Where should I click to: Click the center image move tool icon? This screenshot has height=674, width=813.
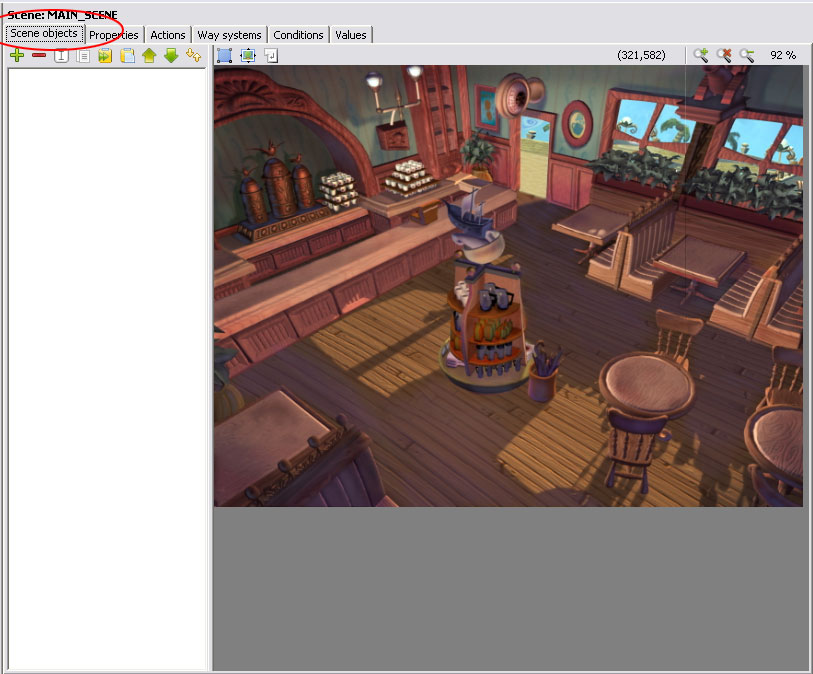click(x=248, y=55)
